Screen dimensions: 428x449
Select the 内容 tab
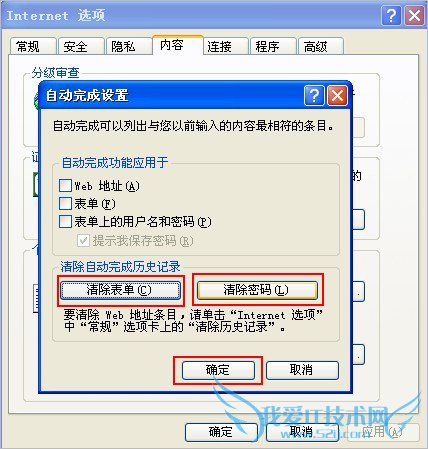point(178,45)
